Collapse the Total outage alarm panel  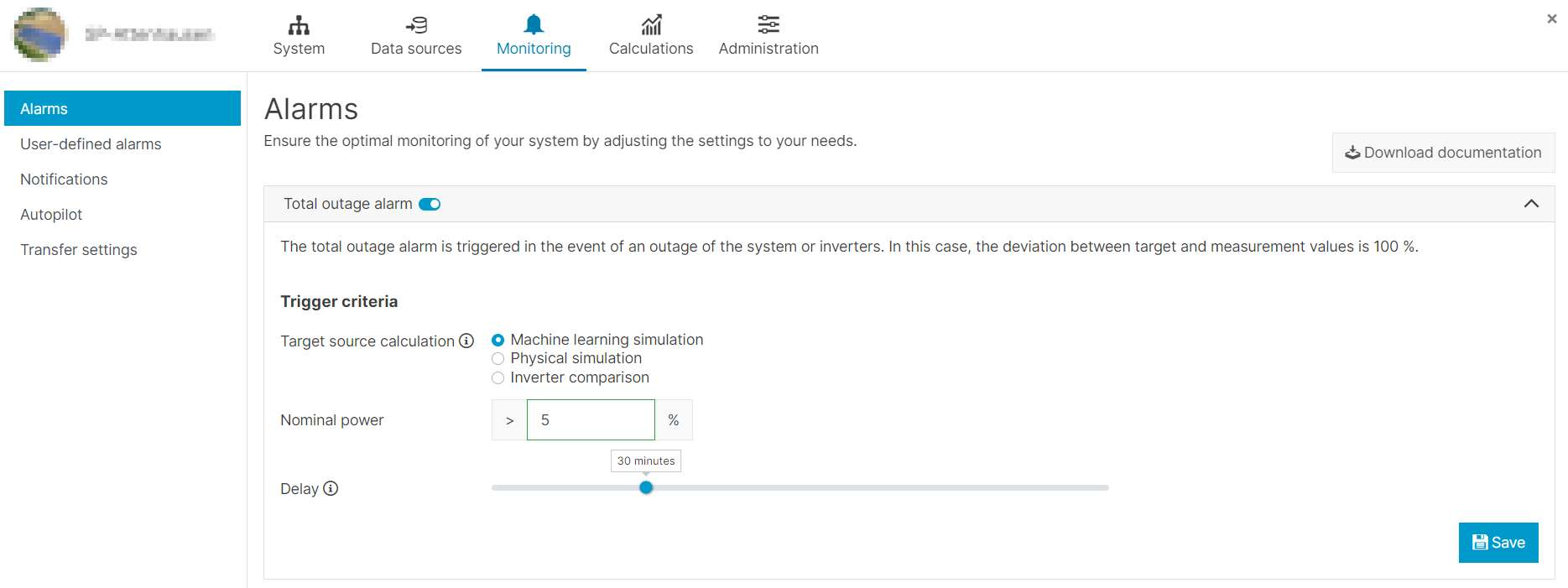pyautogui.click(x=1530, y=204)
